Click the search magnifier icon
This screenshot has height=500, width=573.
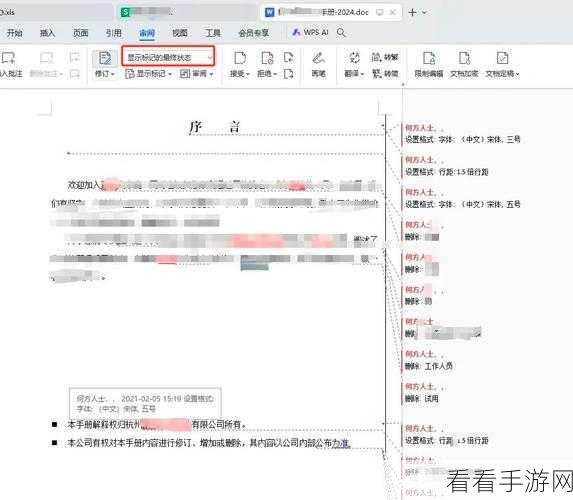341,33
